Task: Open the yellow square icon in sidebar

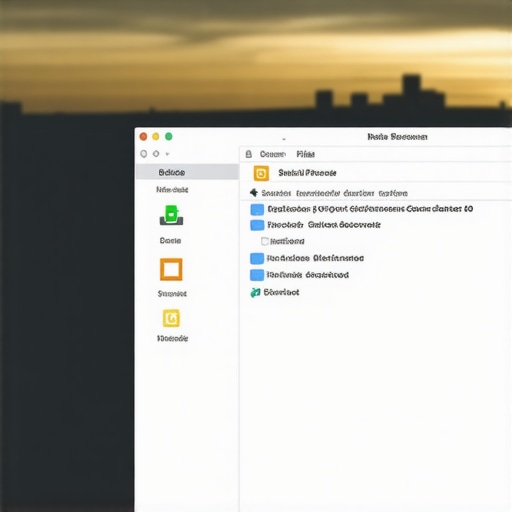Action: click(x=171, y=318)
